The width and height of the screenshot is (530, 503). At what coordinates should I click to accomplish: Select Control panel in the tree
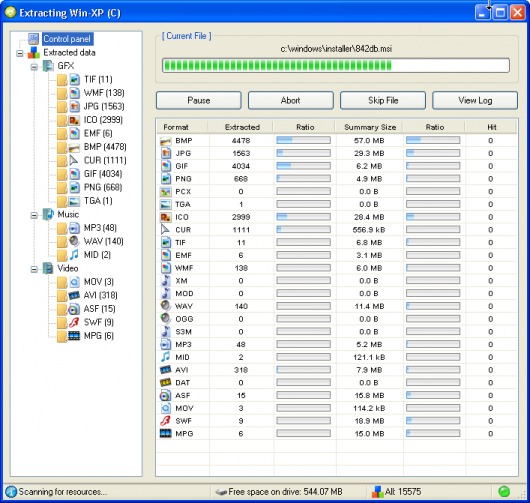67,39
